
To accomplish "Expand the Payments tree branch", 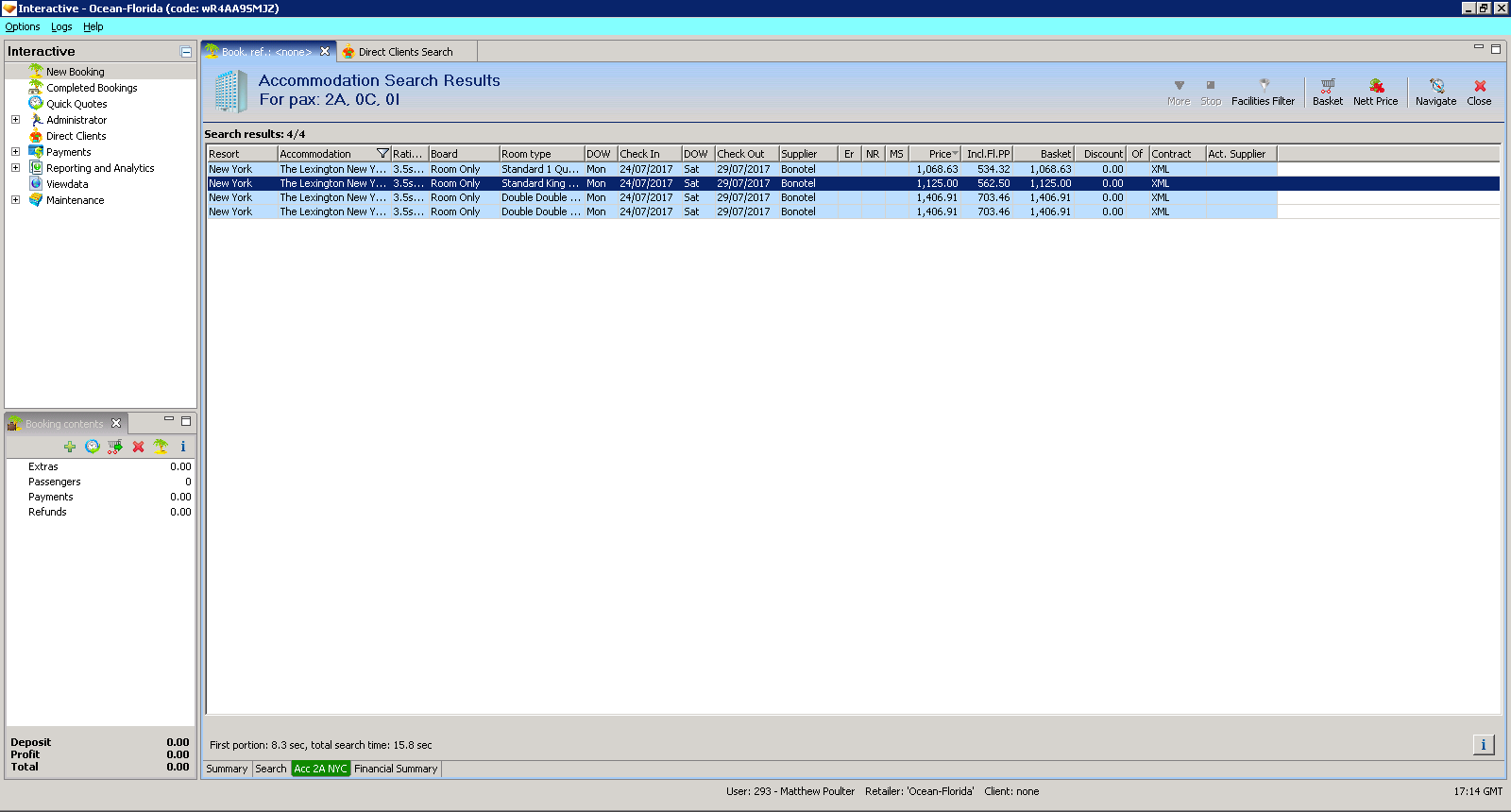I will point(15,152).
